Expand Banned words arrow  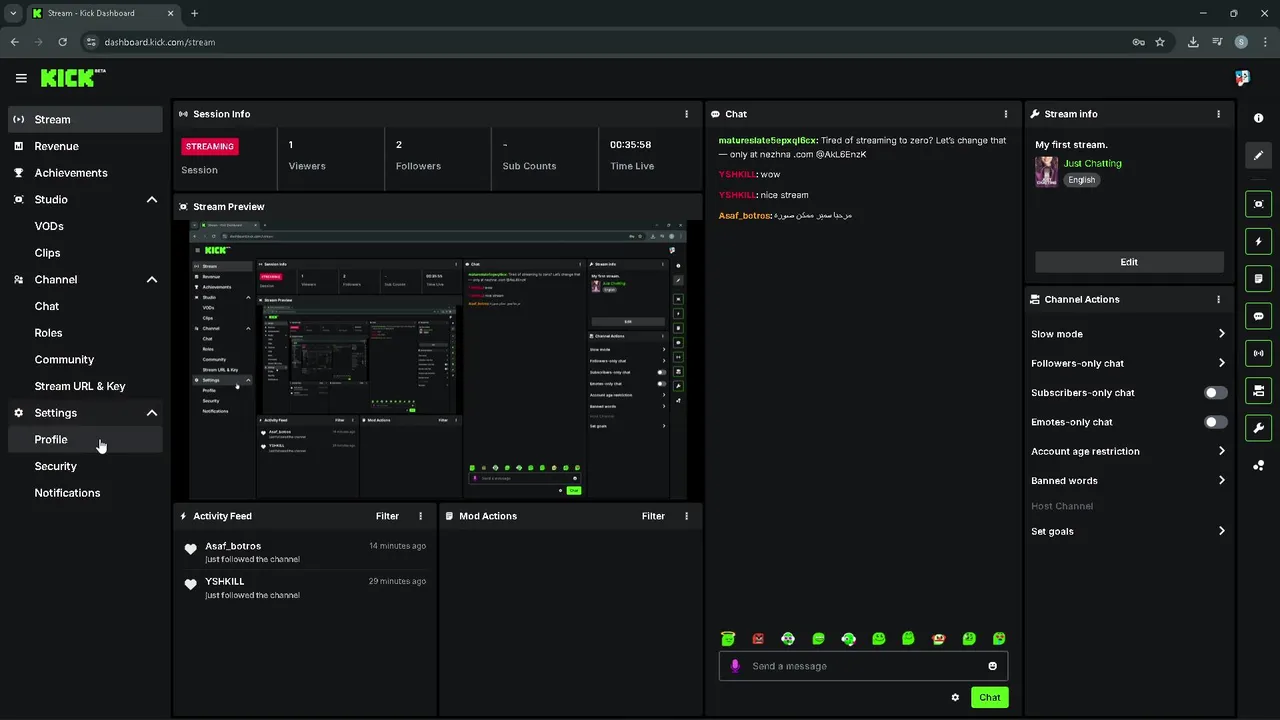(1221, 480)
